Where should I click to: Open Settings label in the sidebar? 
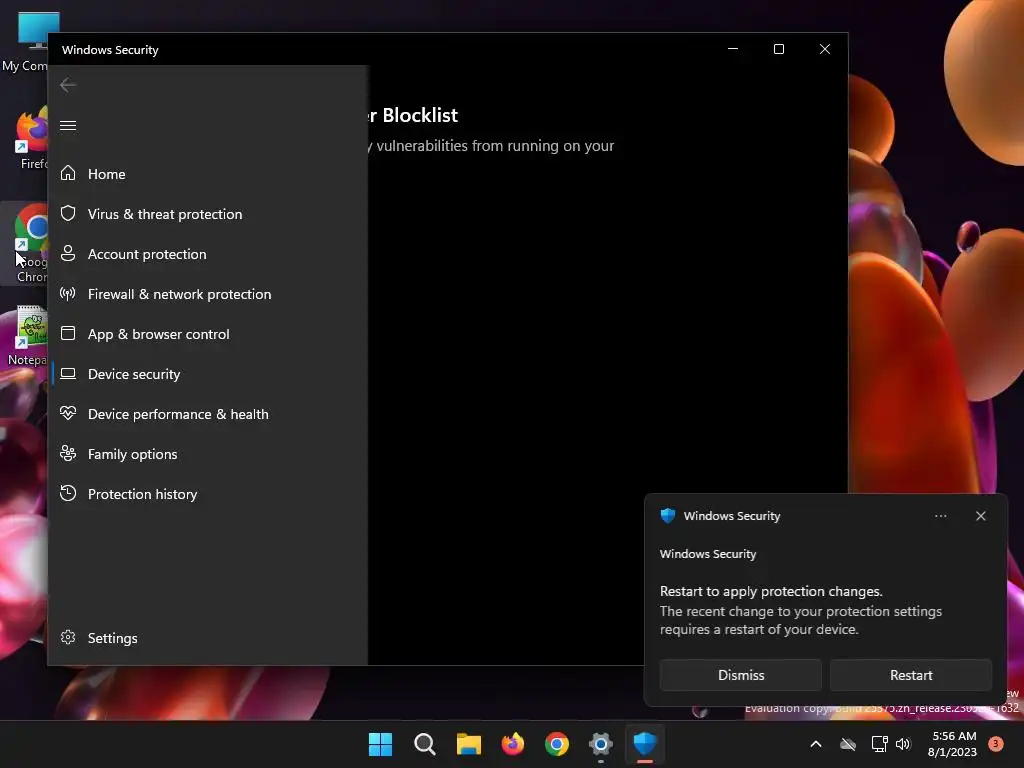pyautogui.click(x=112, y=638)
